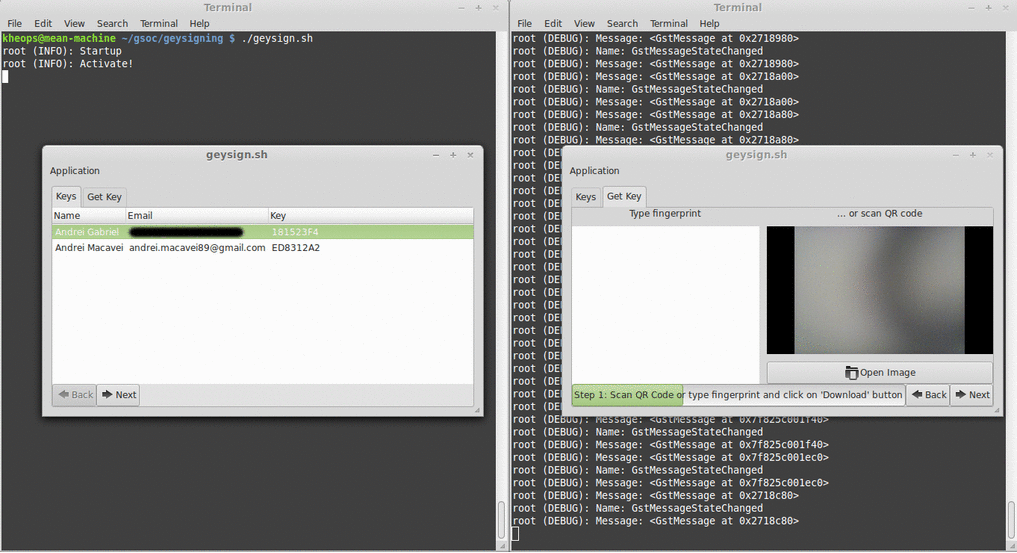Close the left Terminal window
The height and width of the screenshot is (553, 1017).
[496, 8]
